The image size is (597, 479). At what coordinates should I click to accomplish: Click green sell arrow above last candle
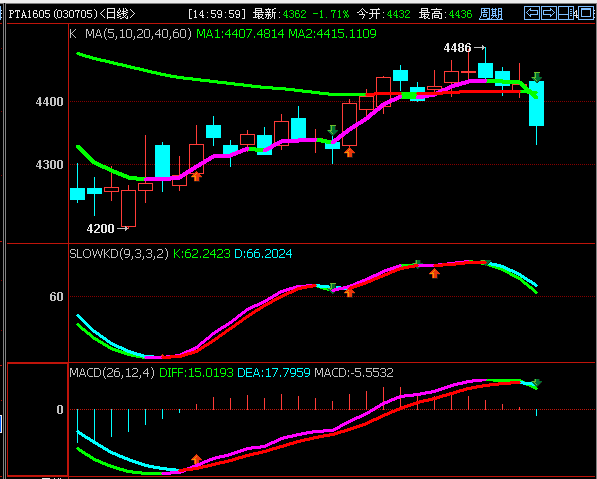[x=536, y=77]
